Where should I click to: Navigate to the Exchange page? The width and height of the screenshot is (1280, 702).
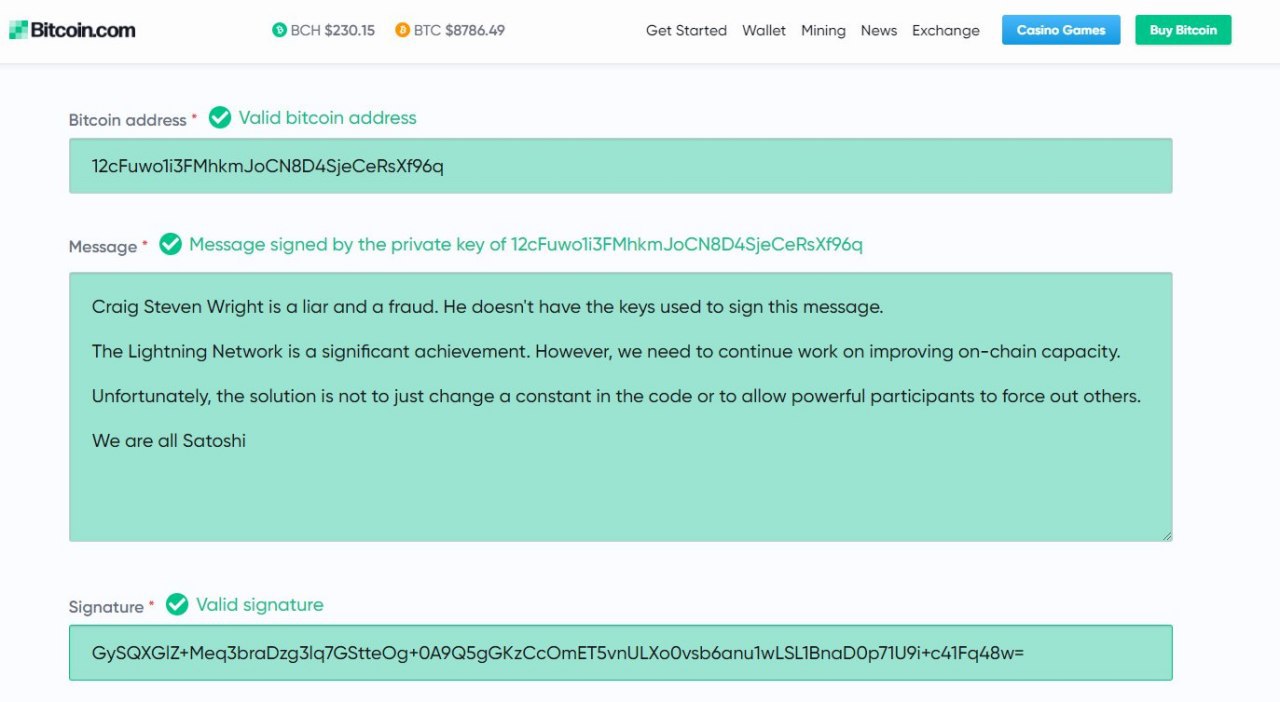(945, 30)
